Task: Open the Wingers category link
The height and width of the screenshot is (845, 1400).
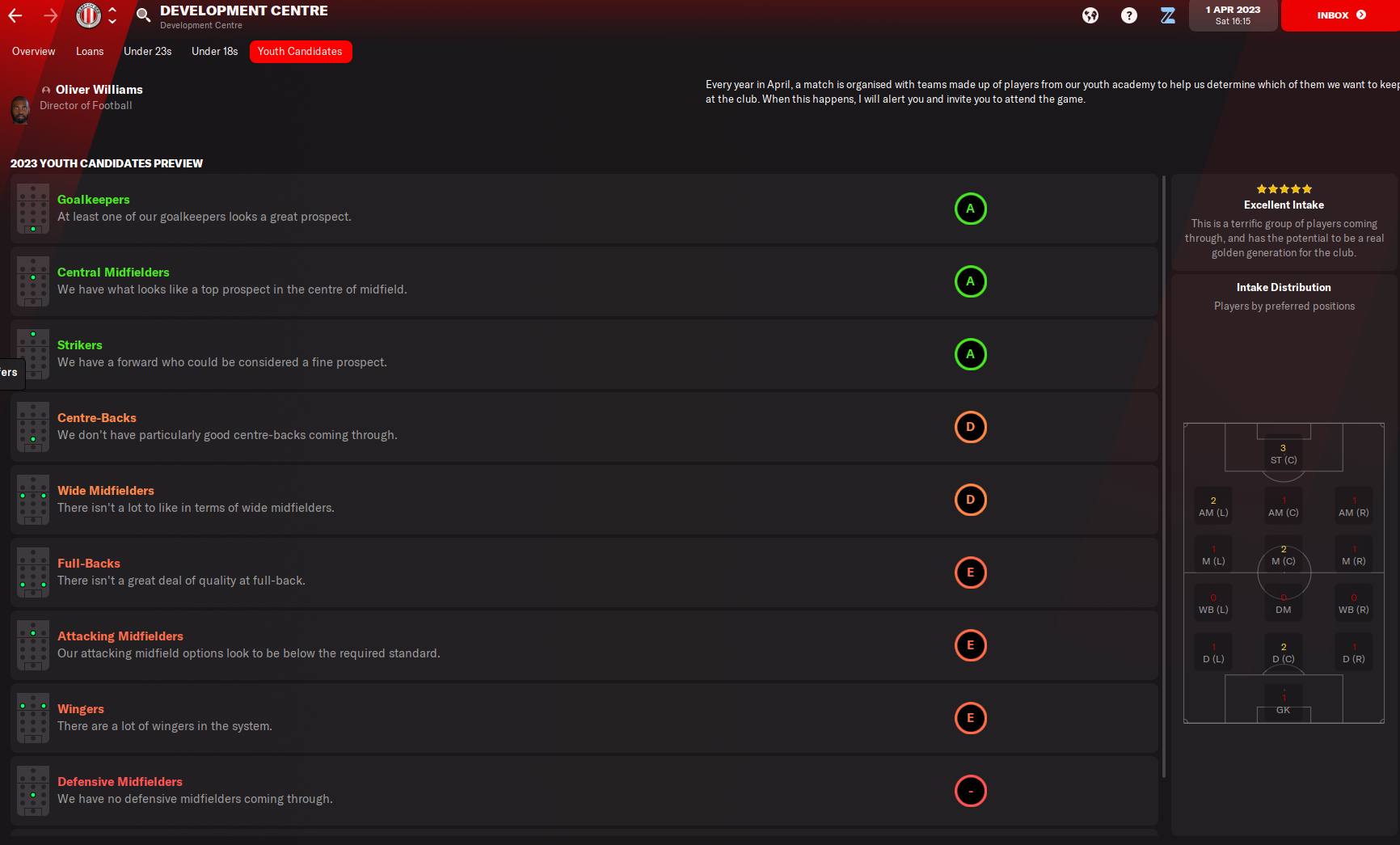Action: [81, 709]
